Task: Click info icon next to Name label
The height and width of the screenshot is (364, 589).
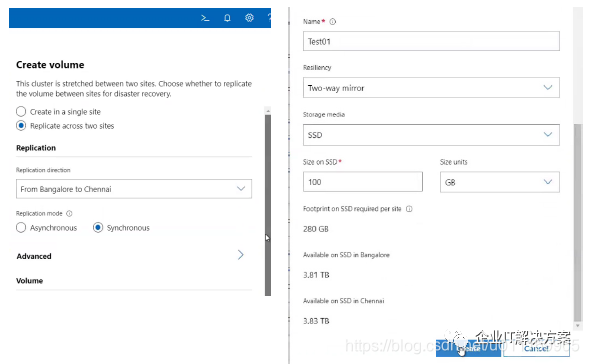Action: tap(332, 22)
